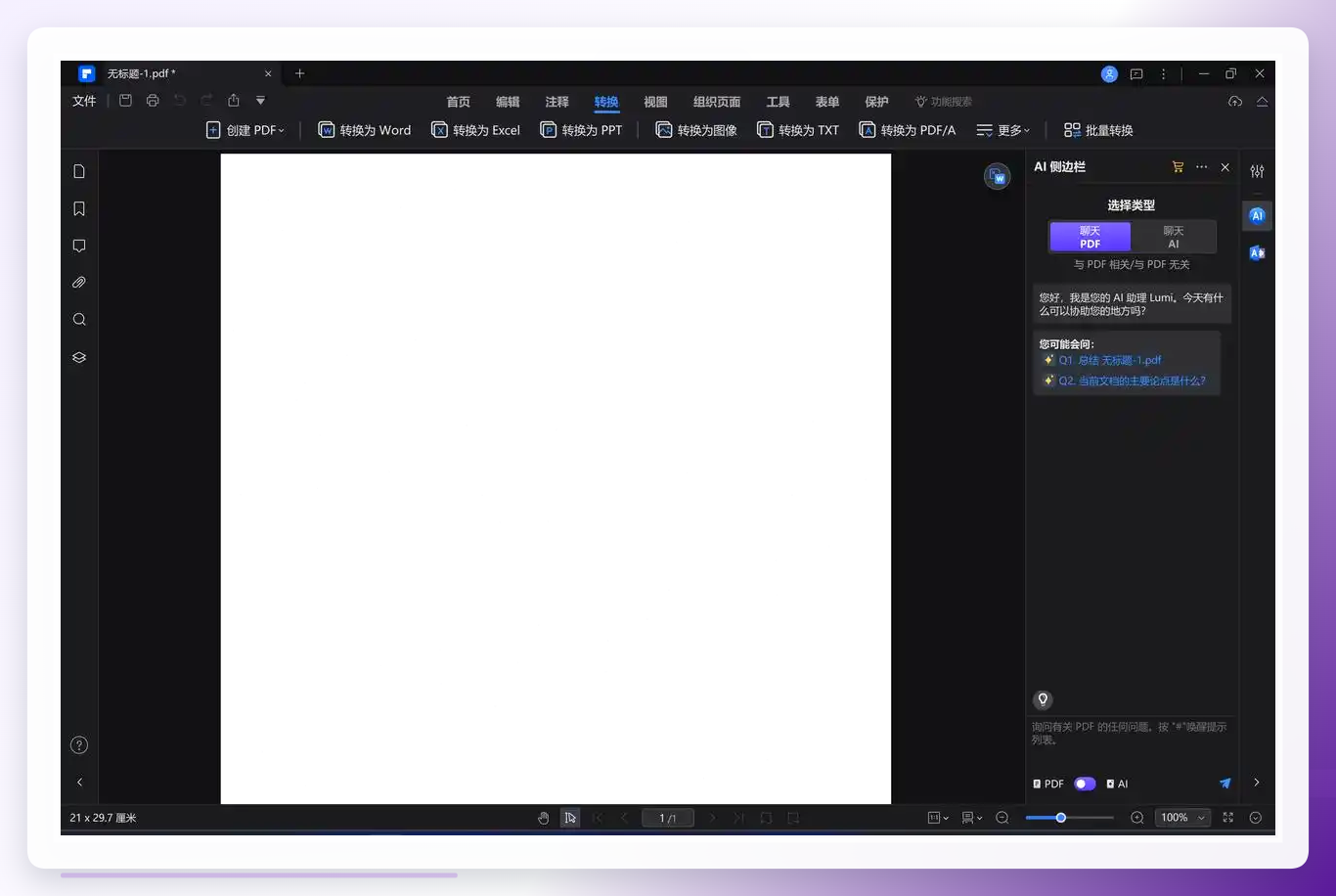
Task: Open the page layout display dropdown
Action: point(971,818)
